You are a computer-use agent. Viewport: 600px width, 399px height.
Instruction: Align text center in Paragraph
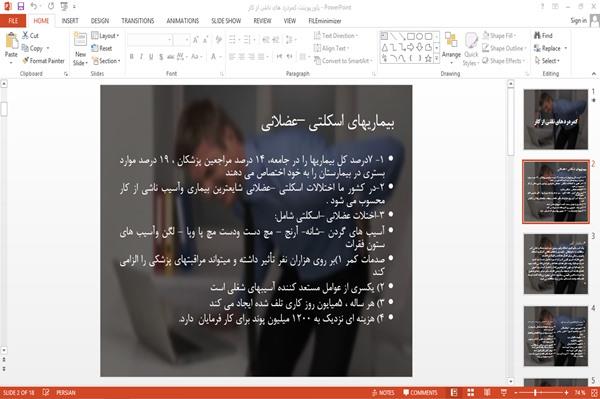(242, 57)
